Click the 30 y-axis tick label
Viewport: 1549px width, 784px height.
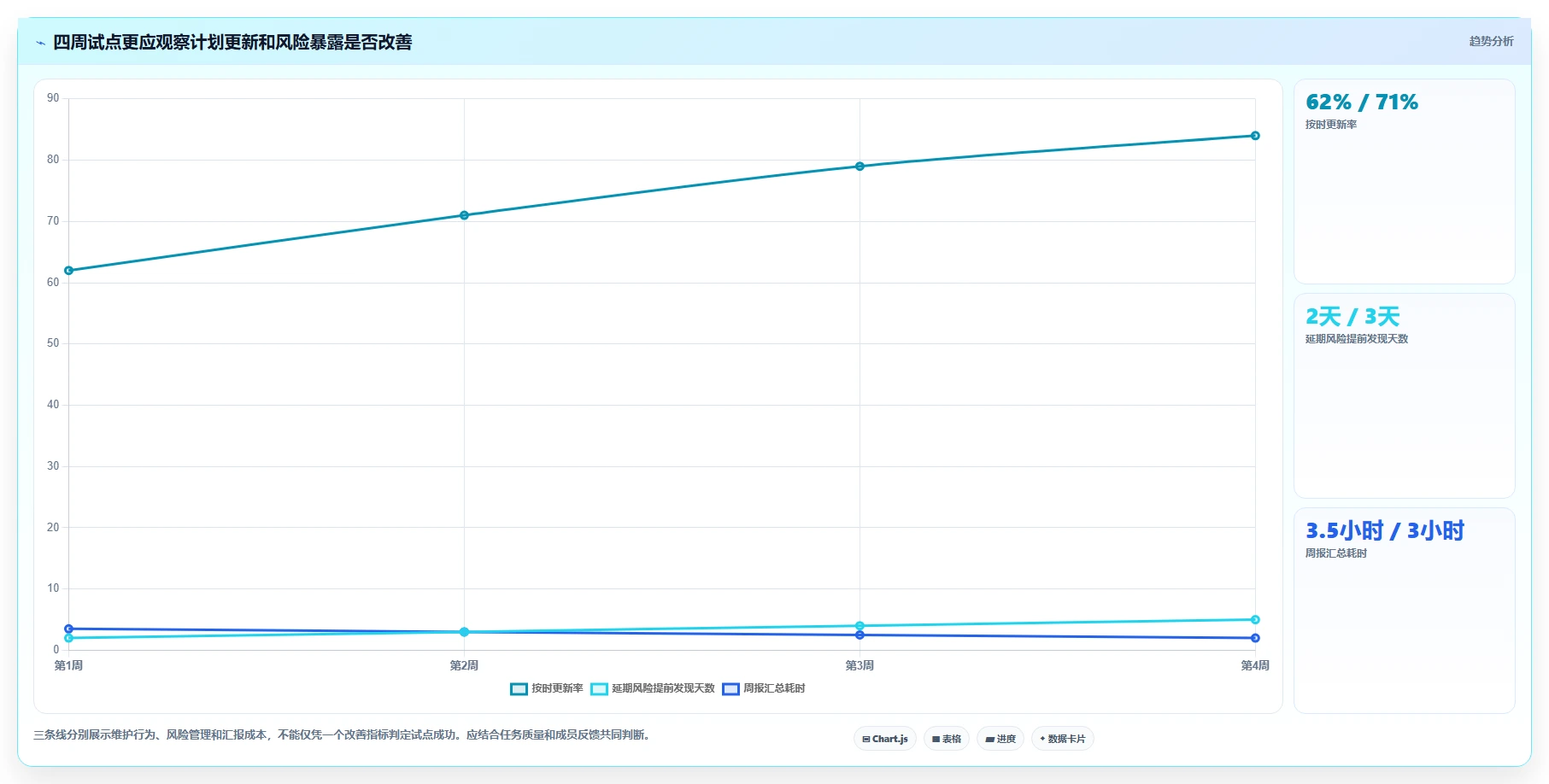point(53,466)
